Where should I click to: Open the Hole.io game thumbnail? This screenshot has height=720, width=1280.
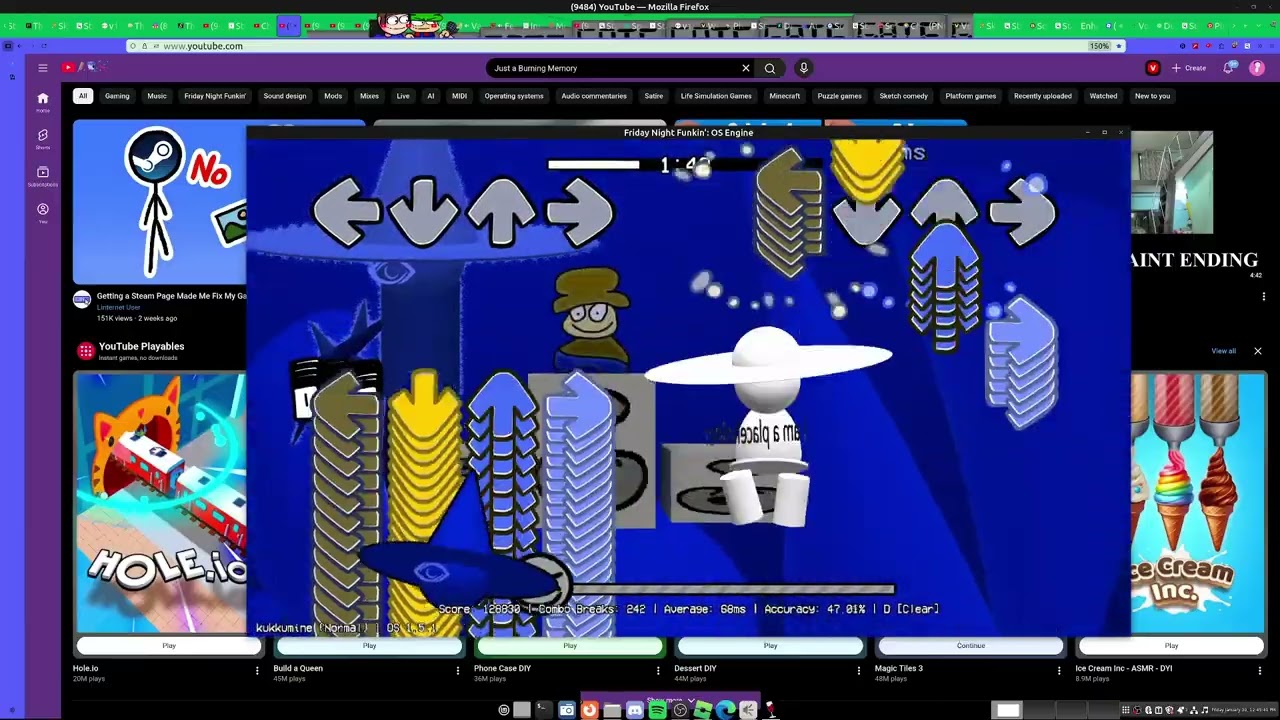pos(160,503)
